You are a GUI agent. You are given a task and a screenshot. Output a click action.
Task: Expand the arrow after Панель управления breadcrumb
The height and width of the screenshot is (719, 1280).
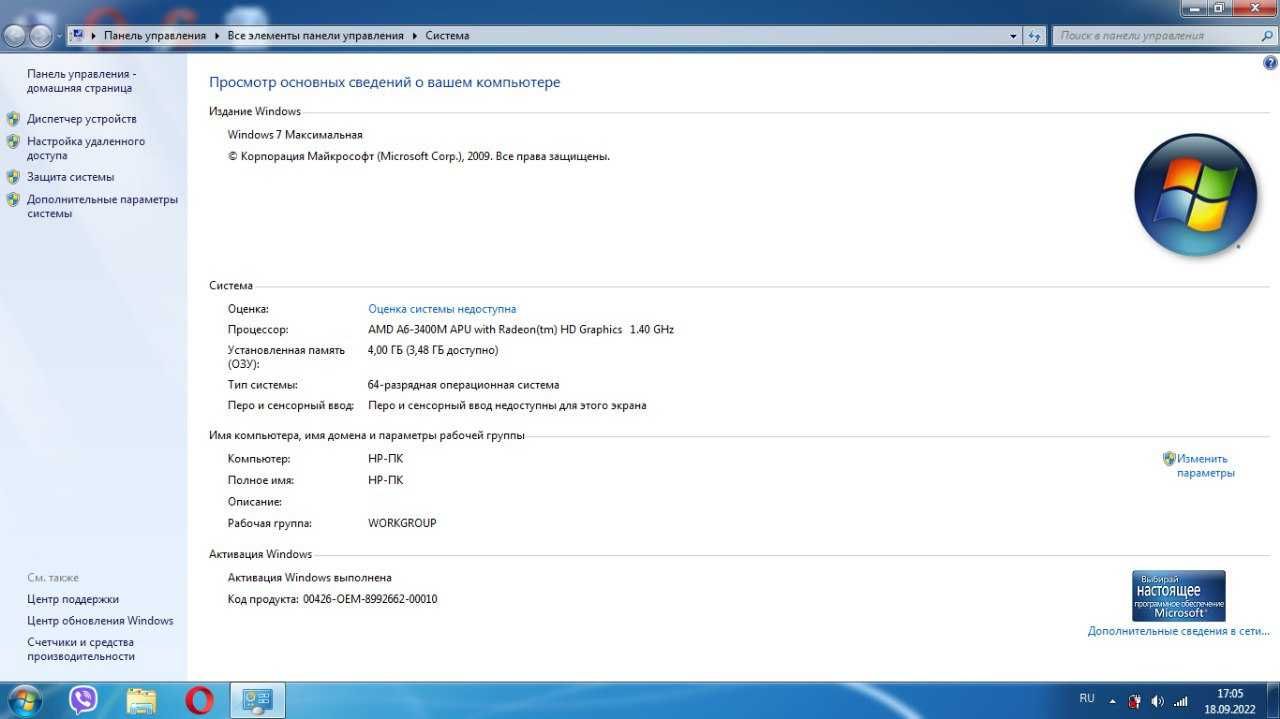[215, 36]
